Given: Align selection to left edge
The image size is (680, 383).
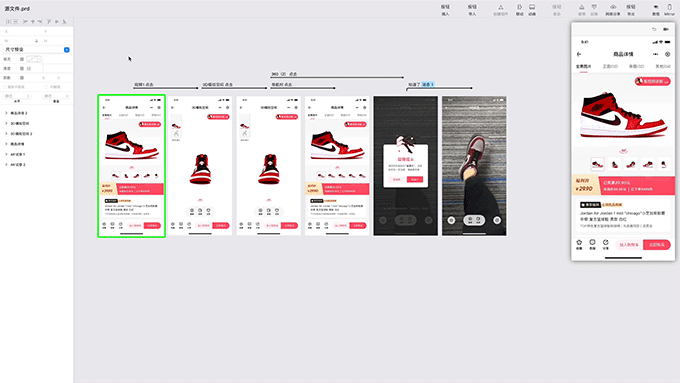Looking at the screenshot, I should pyautogui.click(x=25, y=21).
